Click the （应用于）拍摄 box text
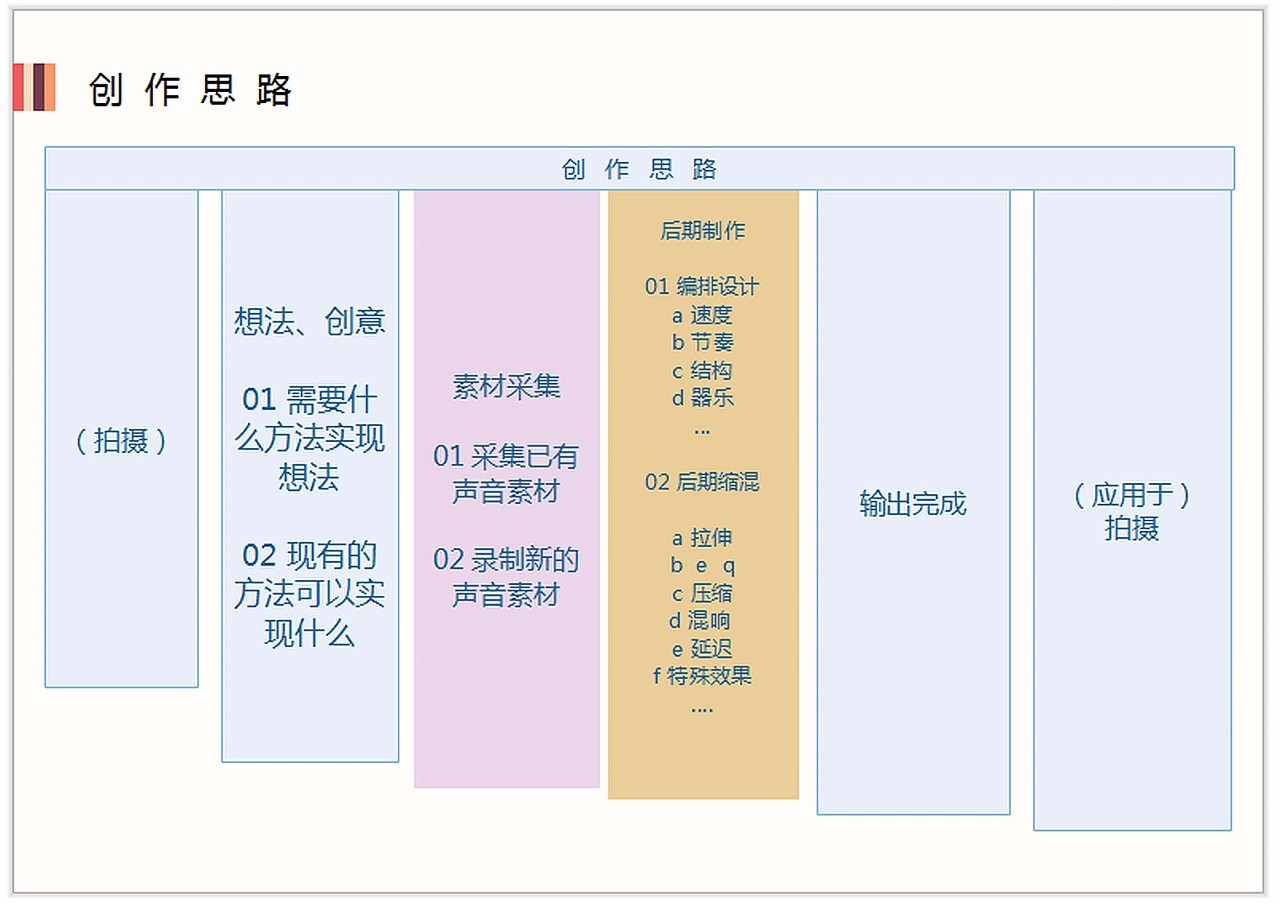This screenshot has height=904, width=1280. pos(1132,511)
